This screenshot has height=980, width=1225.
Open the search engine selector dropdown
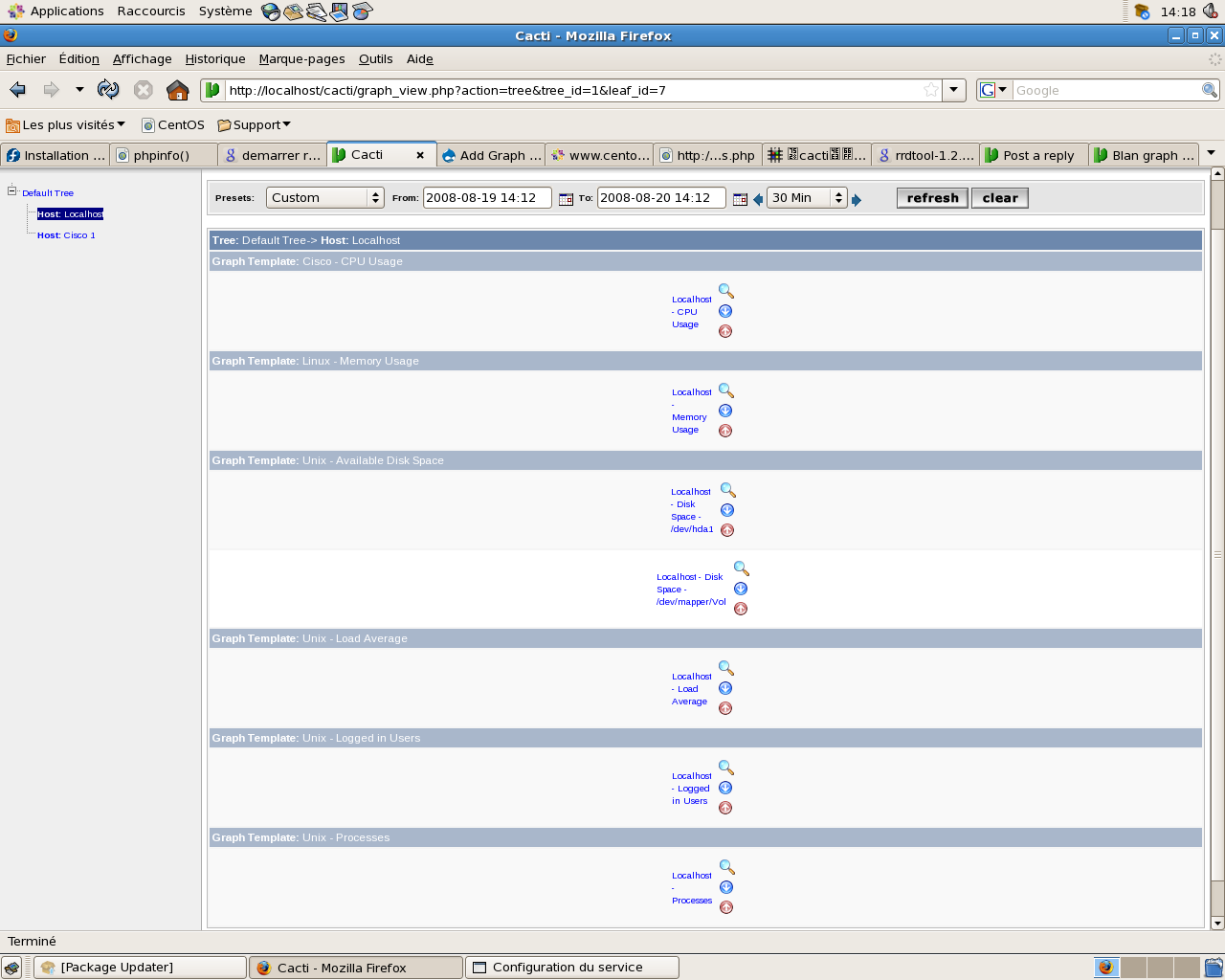[994, 90]
